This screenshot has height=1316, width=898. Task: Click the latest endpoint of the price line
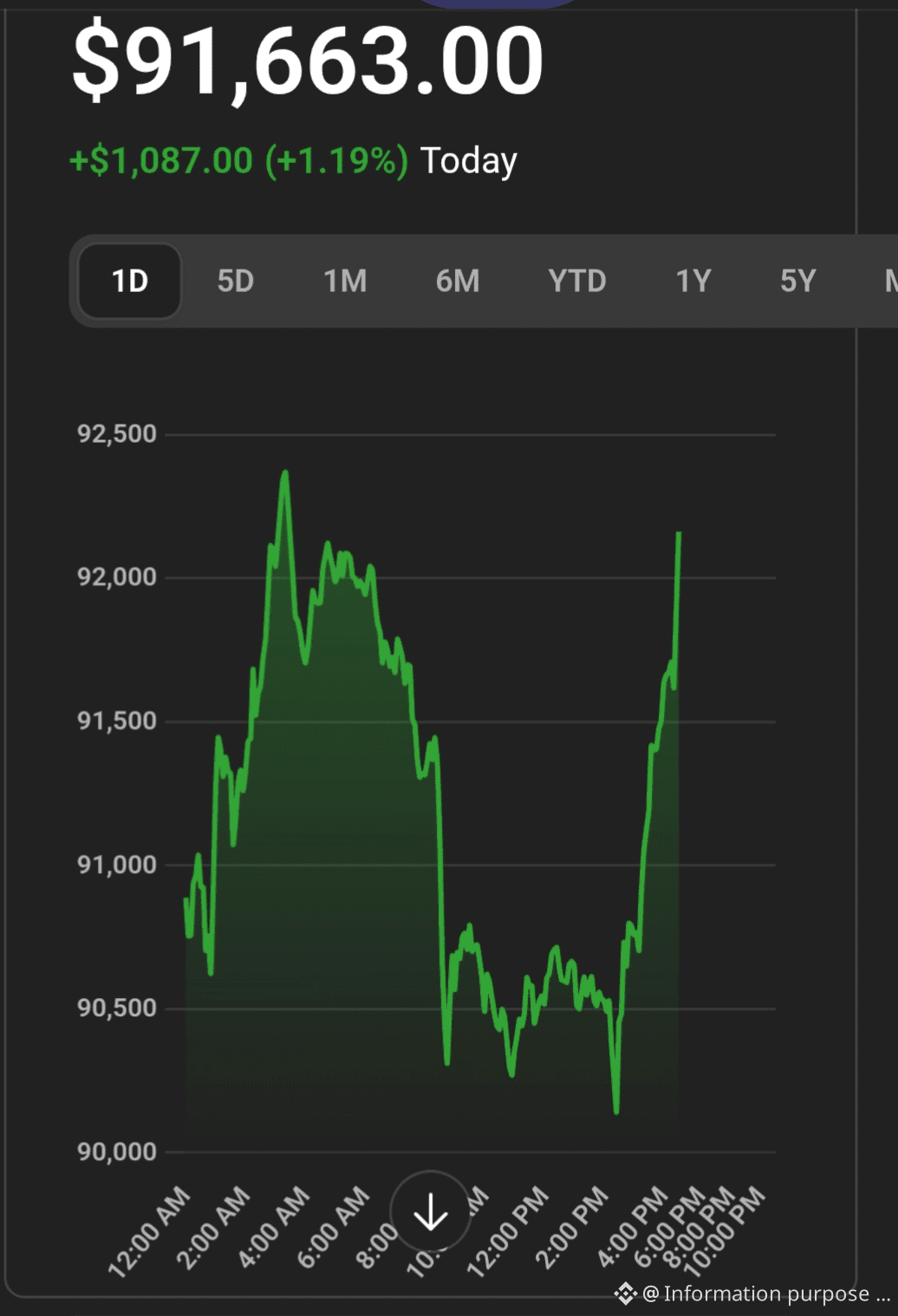click(x=679, y=534)
